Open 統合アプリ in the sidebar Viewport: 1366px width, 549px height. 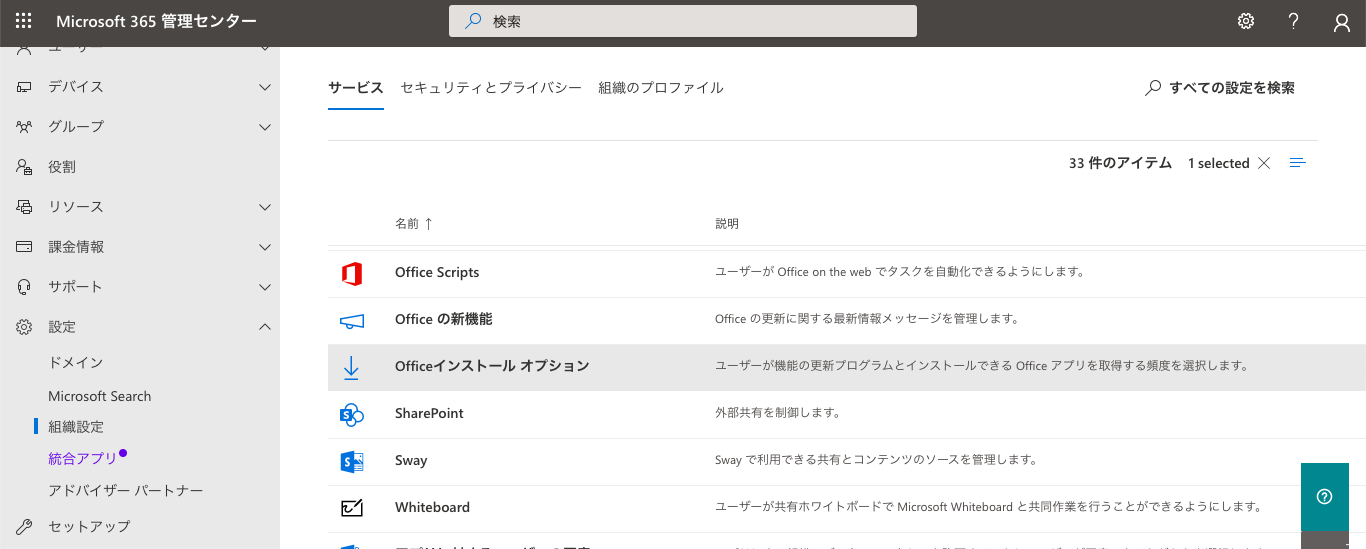83,459
